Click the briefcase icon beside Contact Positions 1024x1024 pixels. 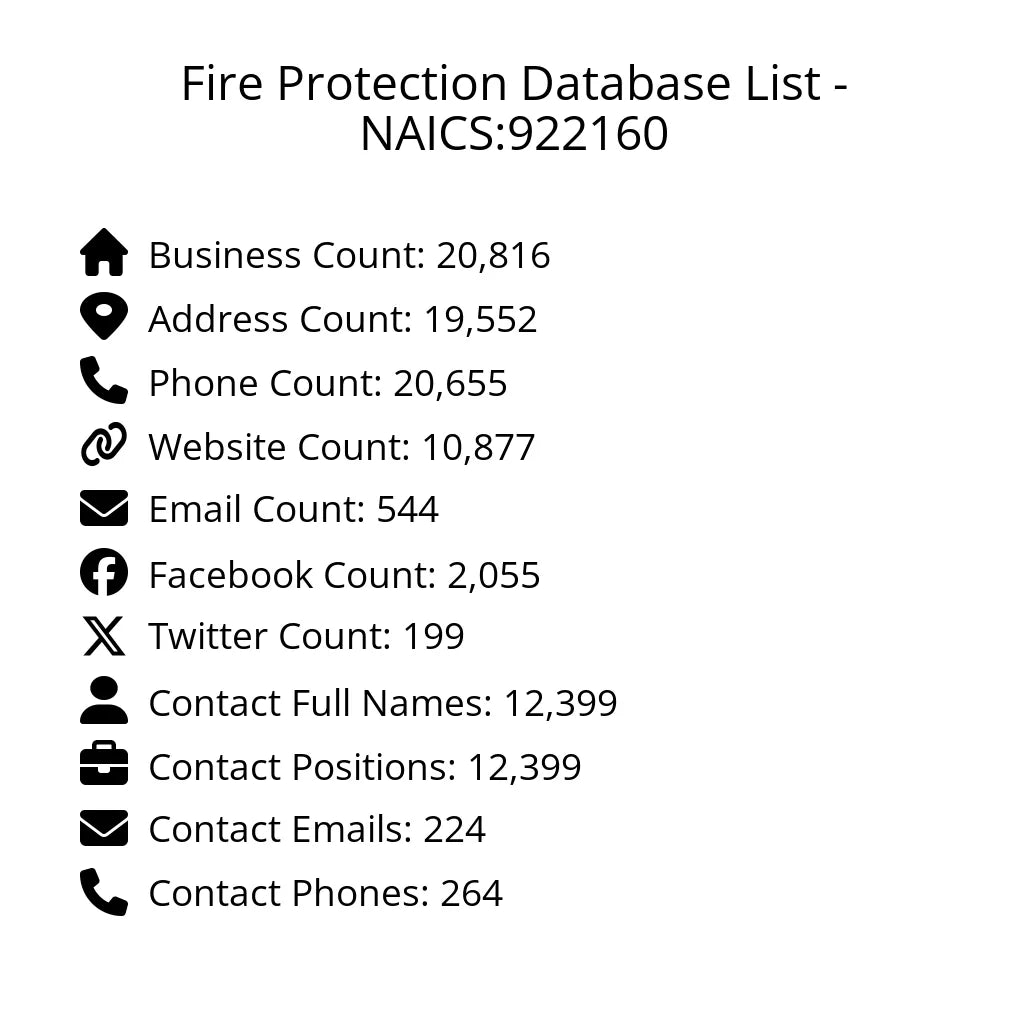(x=104, y=765)
